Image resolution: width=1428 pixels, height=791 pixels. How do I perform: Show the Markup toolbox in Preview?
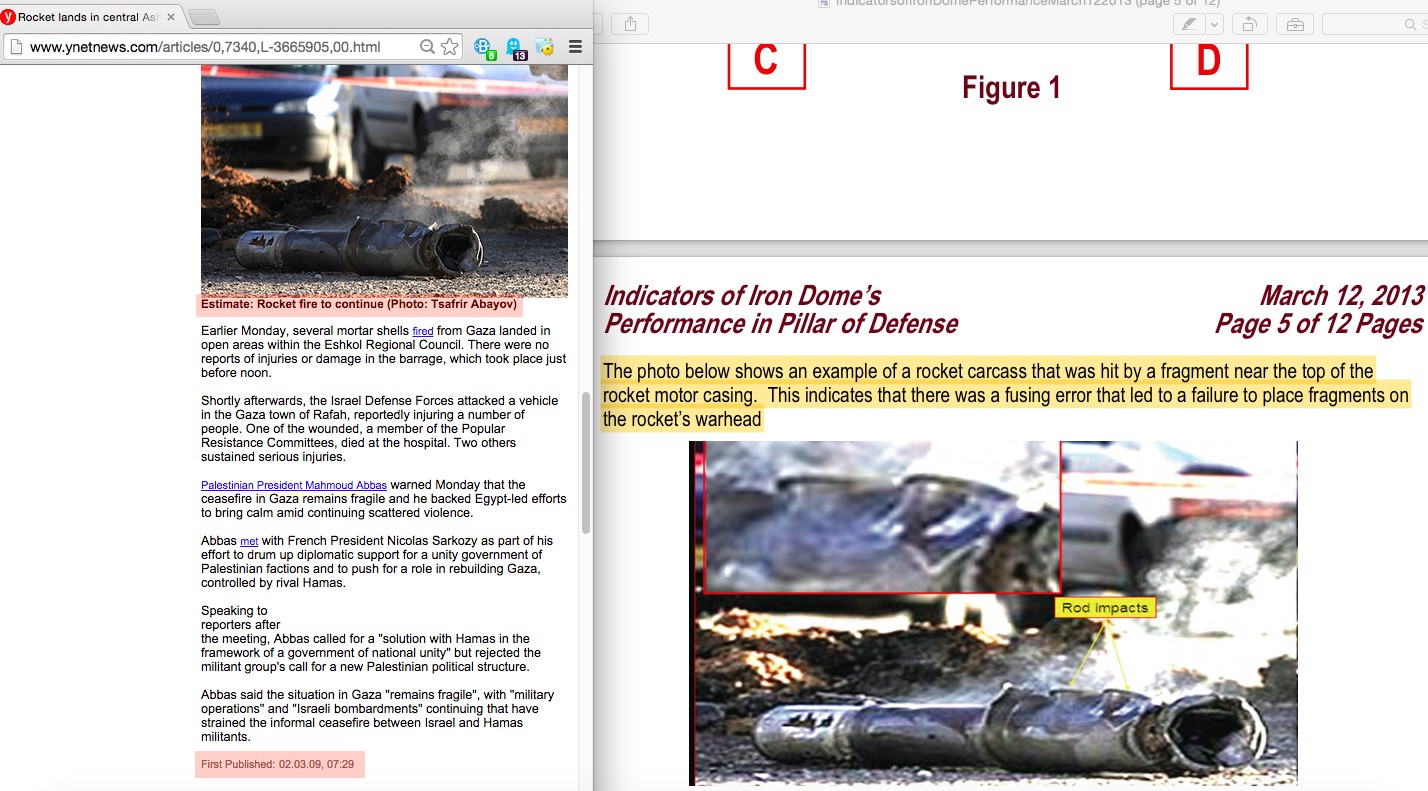pos(1294,24)
